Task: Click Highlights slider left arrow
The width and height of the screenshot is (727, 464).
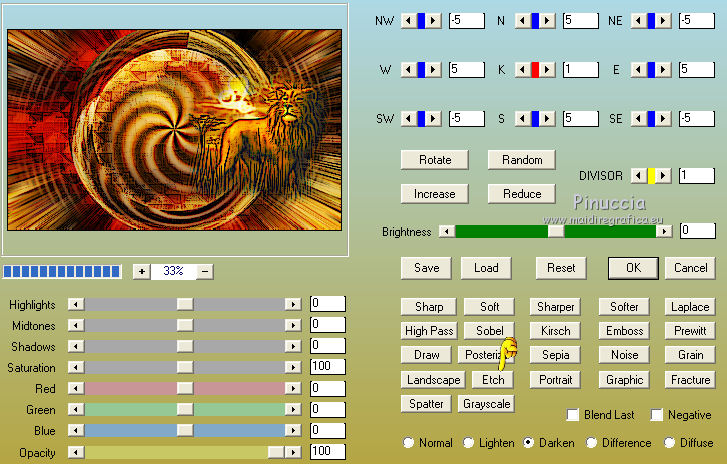Action: [76, 305]
